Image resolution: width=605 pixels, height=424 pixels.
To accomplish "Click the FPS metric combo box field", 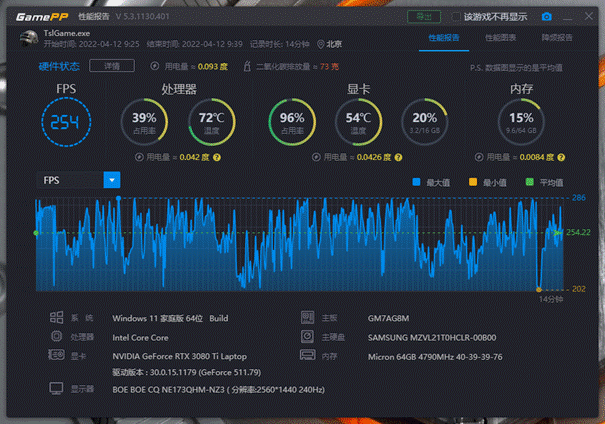I will tap(68, 180).
